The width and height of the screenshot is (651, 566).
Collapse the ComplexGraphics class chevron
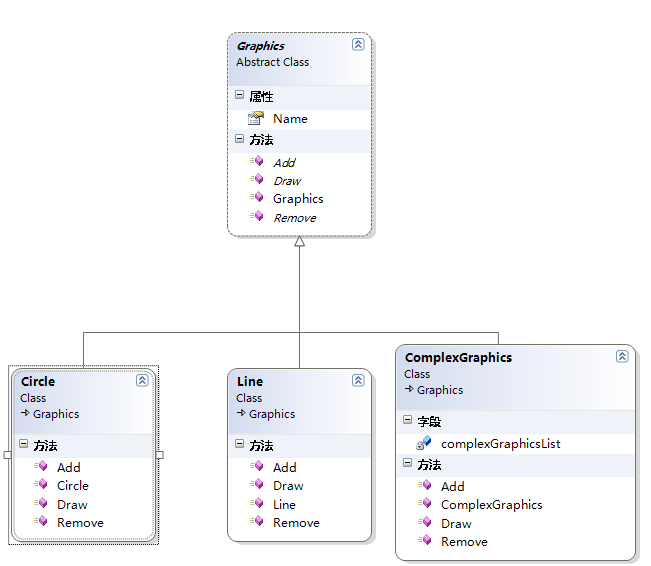click(x=622, y=356)
